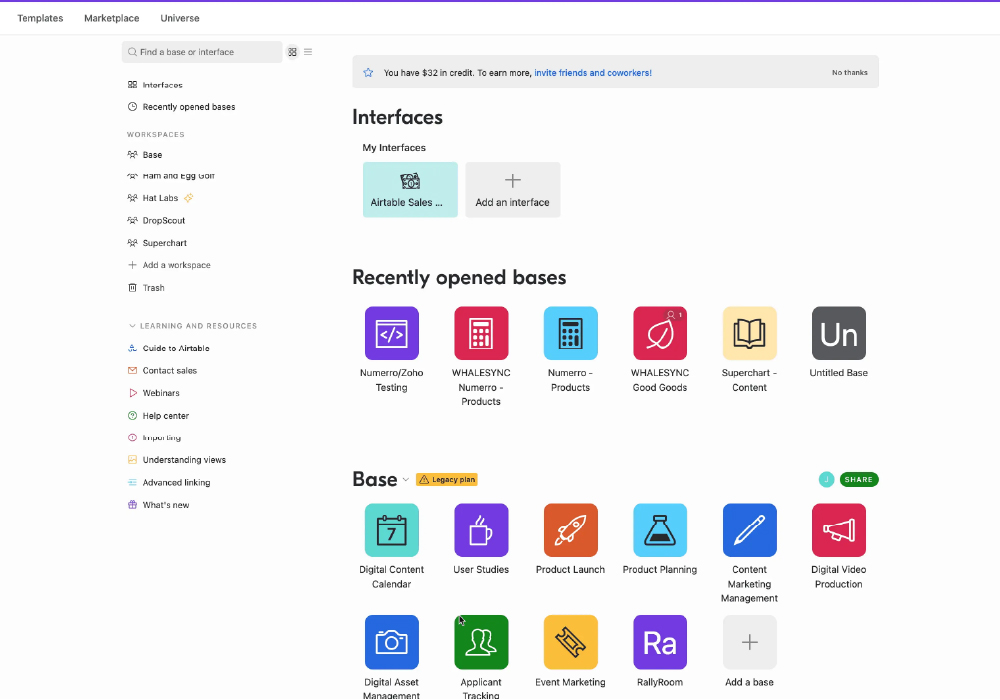Switch to list view layout
The width and height of the screenshot is (1000, 700).
click(x=308, y=52)
